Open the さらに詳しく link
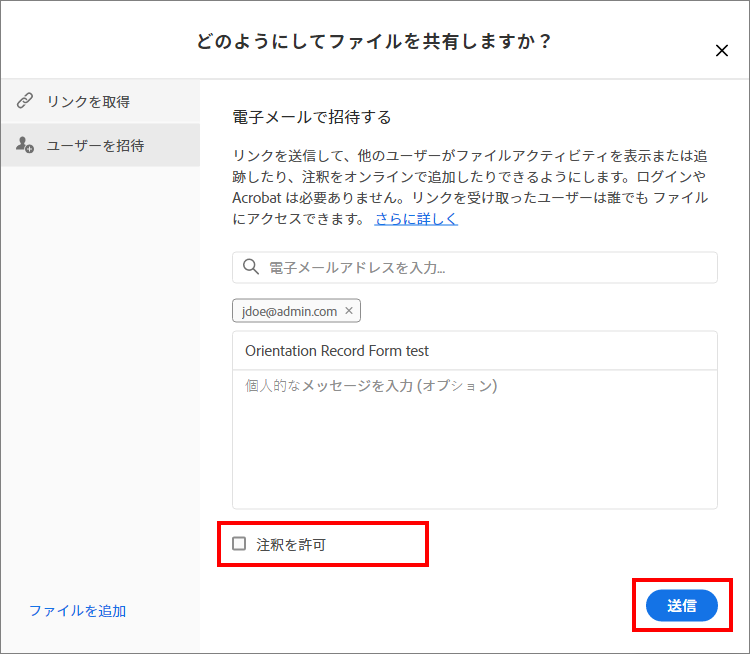This screenshot has width=750, height=654. (x=416, y=219)
